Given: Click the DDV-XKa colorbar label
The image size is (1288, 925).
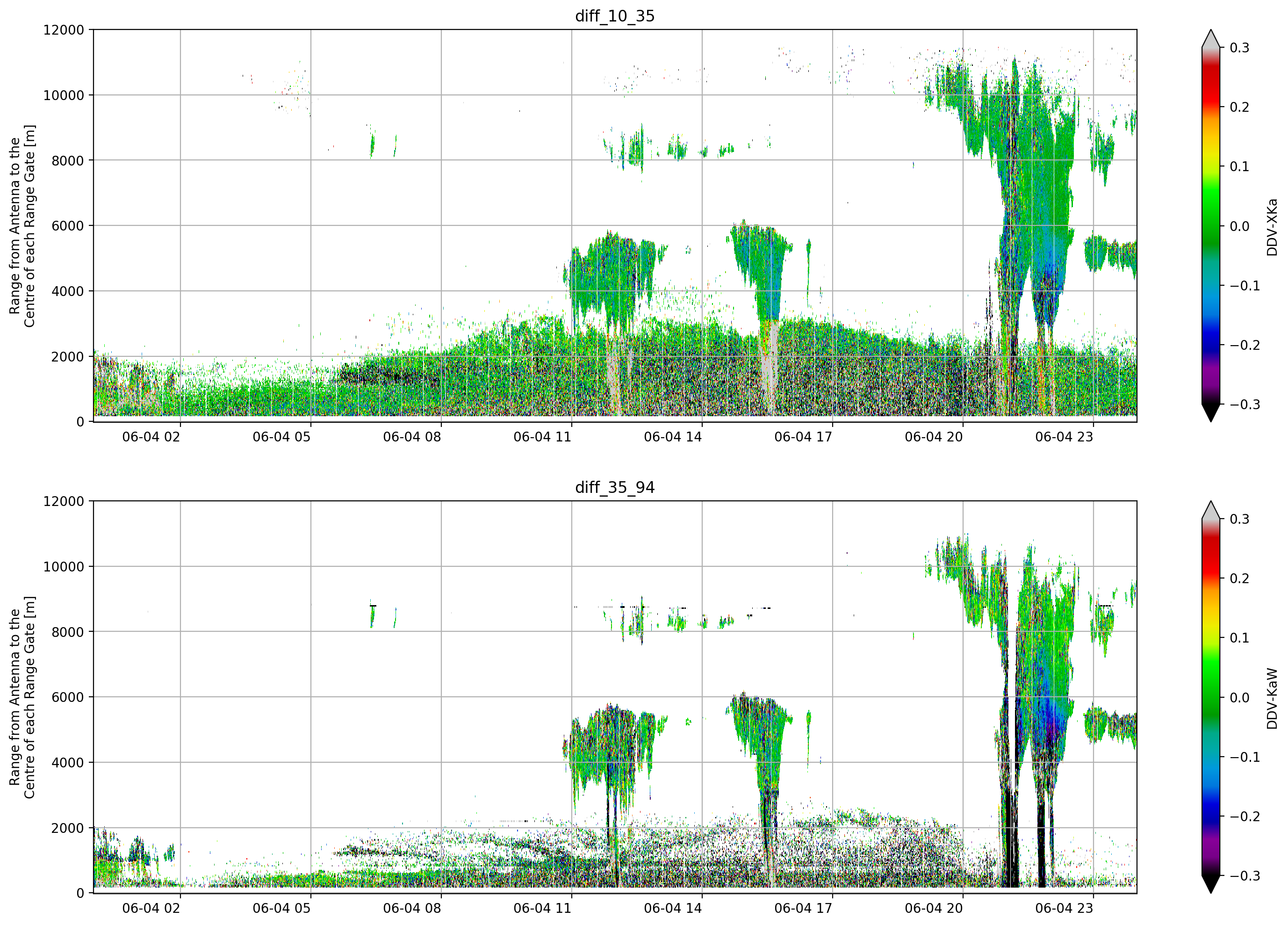Looking at the screenshot, I should [x=1272, y=227].
